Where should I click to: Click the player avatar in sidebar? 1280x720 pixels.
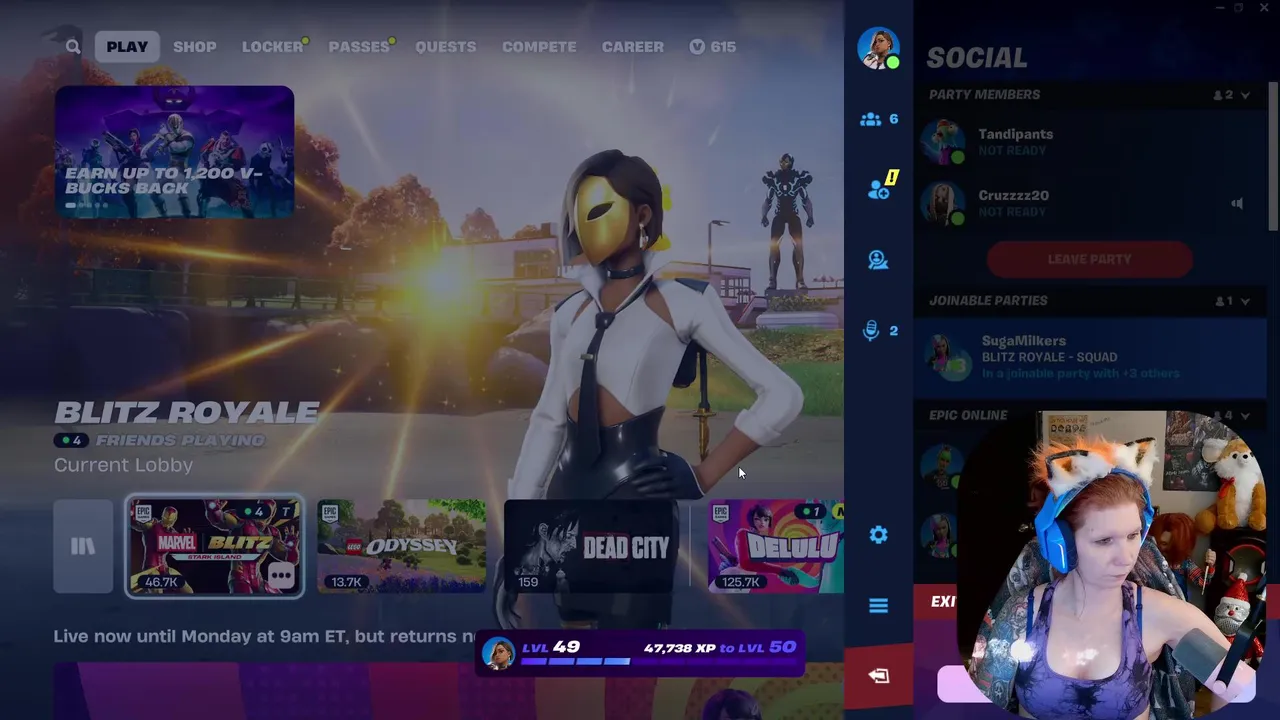point(878,48)
